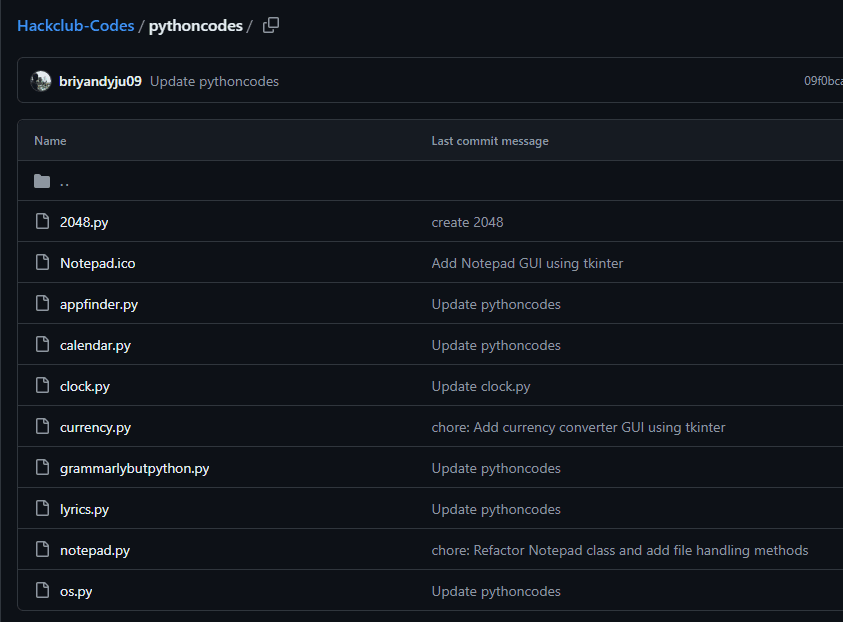Screen dimensions: 843x622
Task: Click file icon beside lyrics.py
Action: (x=42, y=509)
